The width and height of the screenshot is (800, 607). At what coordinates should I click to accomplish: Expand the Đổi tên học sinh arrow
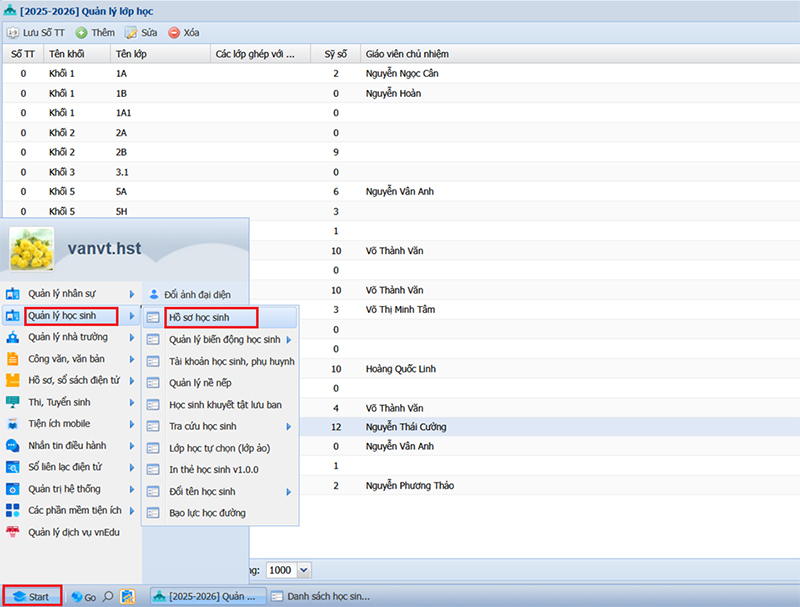pos(289,492)
